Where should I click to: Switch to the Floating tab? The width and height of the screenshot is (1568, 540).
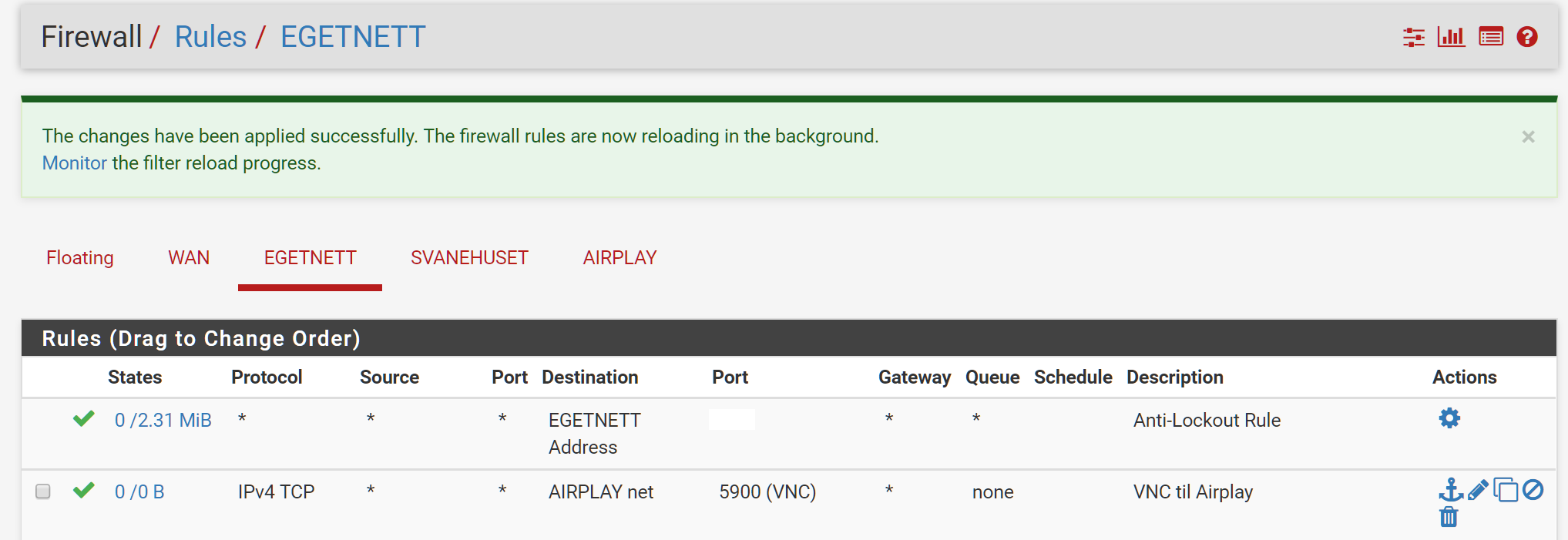(80, 258)
